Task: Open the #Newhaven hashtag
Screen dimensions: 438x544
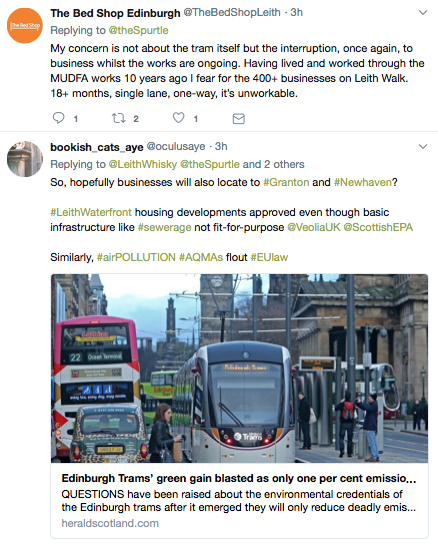Action: pos(363,182)
